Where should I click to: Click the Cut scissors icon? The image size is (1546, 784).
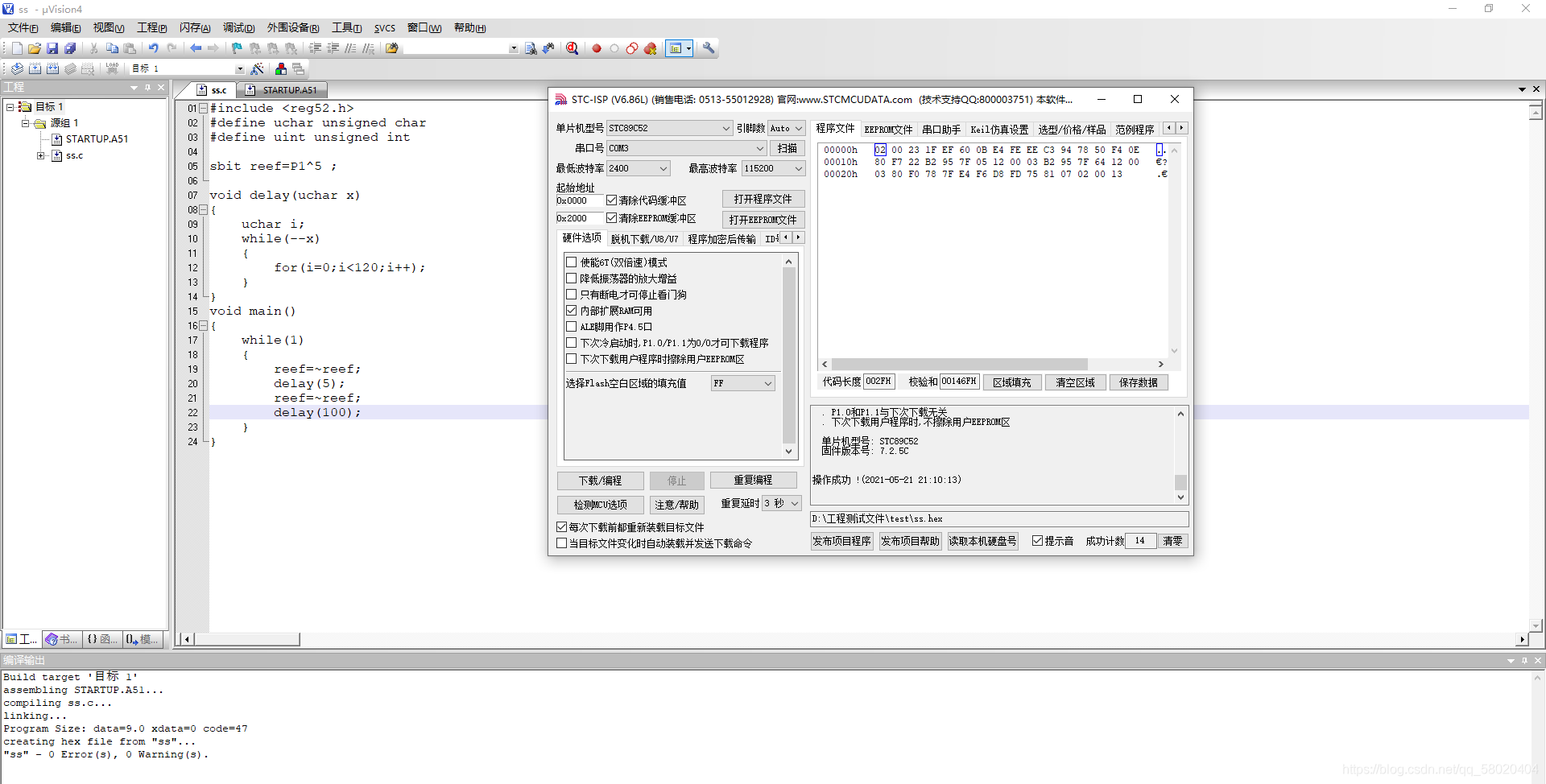click(x=94, y=48)
